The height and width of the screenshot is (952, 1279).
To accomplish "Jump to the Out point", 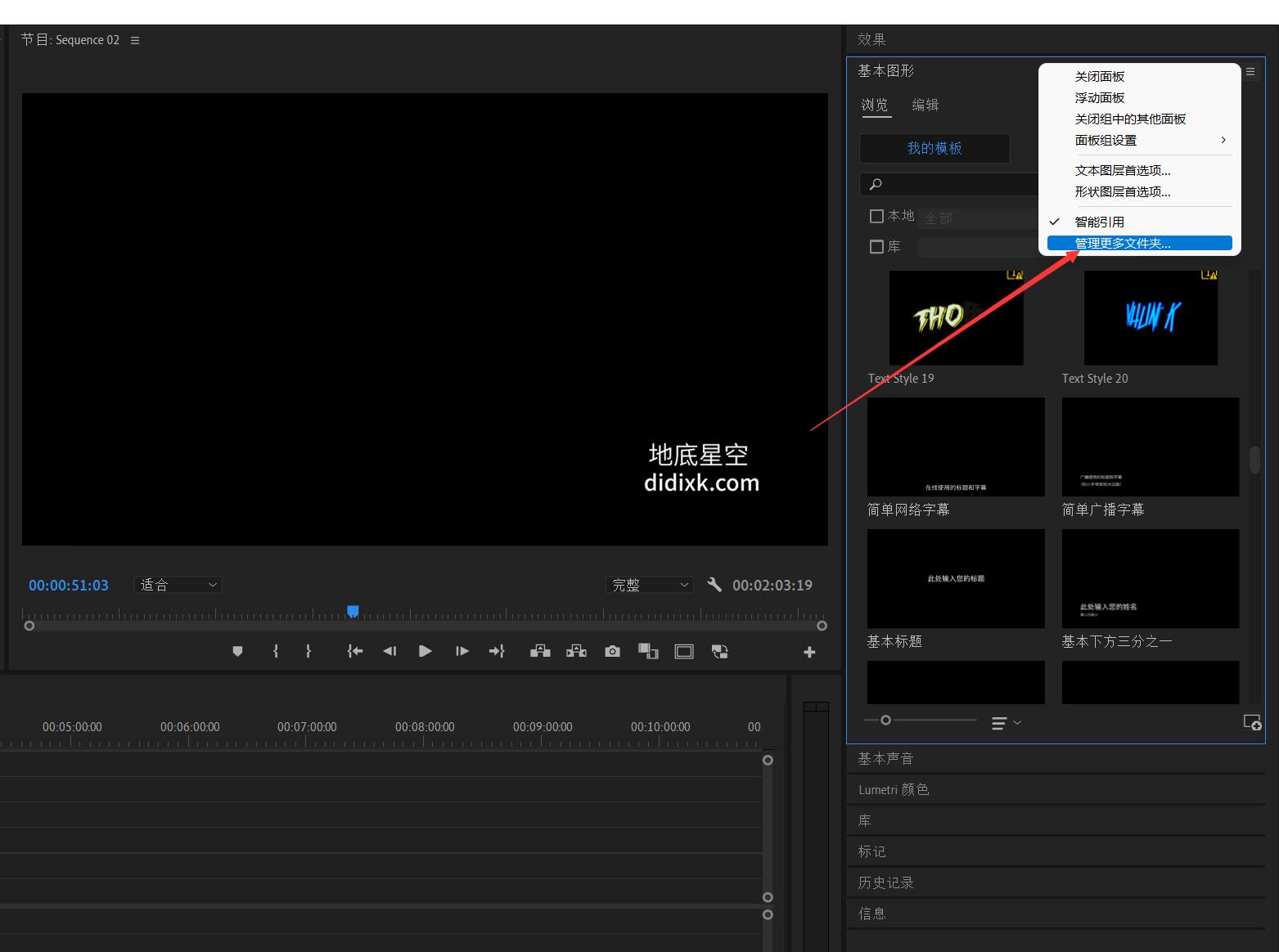I will tap(497, 652).
